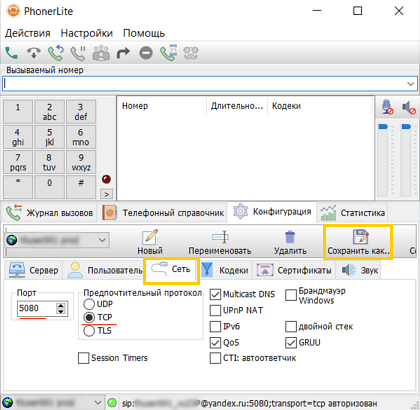Image resolution: width=420 pixels, height=410 pixels.
Task: Click Сохранить как button
Action: (358, 242)
